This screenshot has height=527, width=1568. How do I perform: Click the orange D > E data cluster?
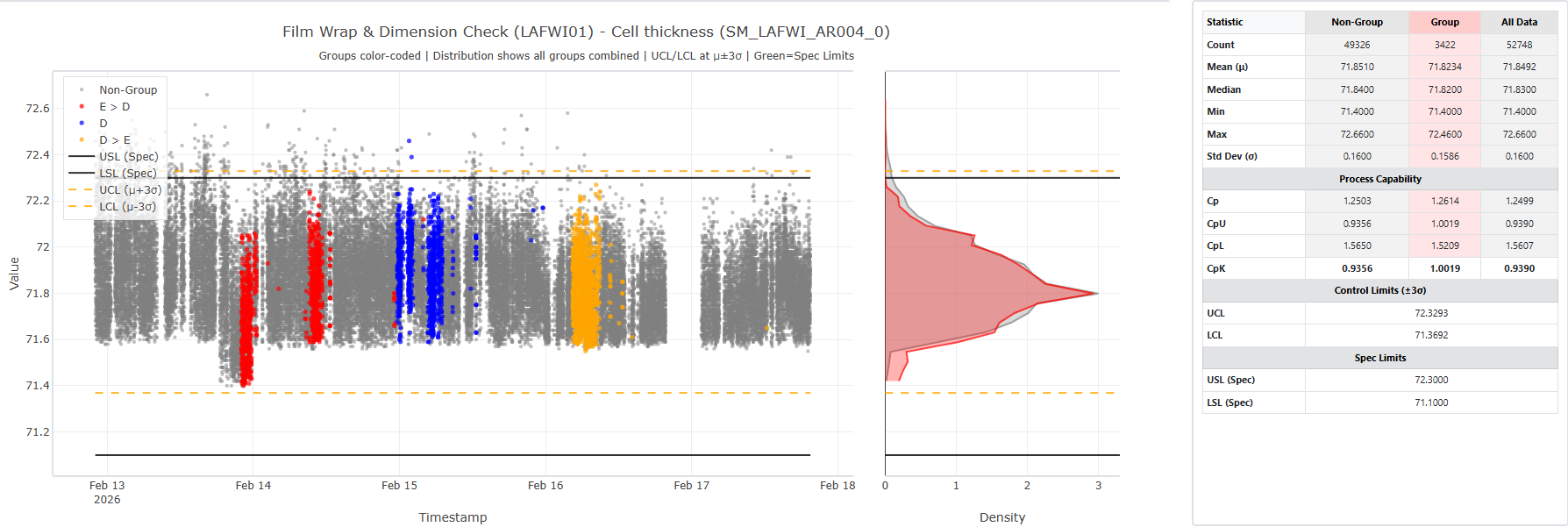tap(584, 281)
